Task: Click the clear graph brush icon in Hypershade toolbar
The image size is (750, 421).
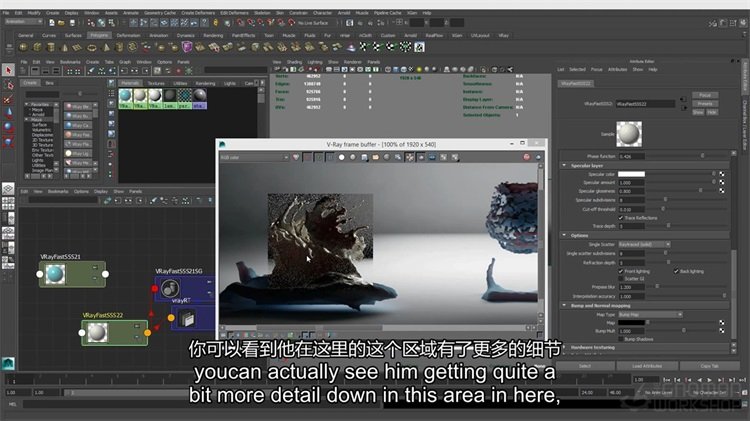Action: 91,71
